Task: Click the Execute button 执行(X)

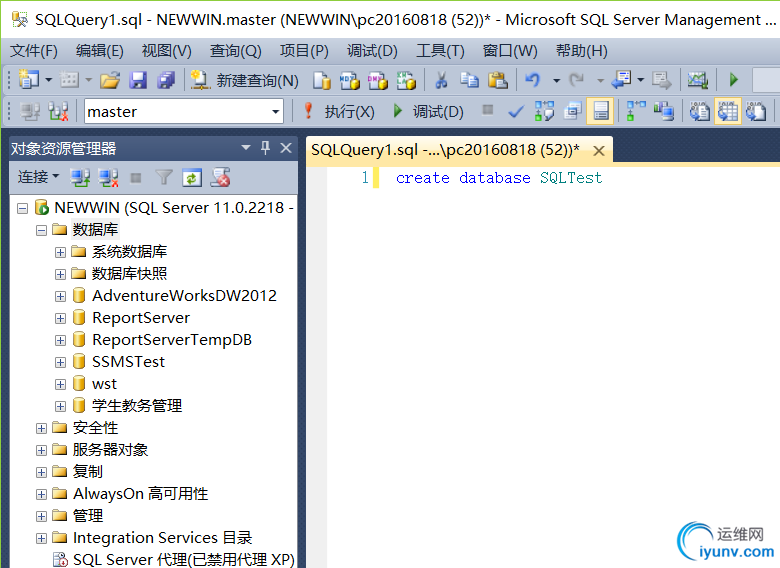Action: [339, 111]
